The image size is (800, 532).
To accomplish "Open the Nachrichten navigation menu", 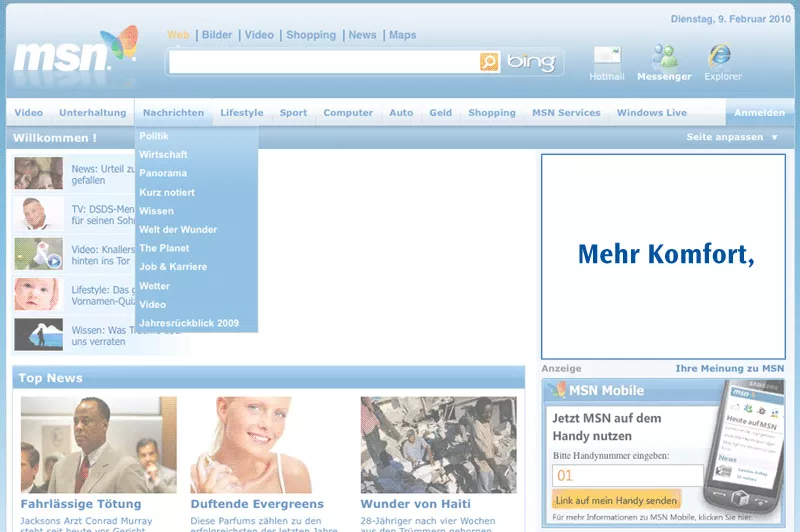I will tap(173, 112).
